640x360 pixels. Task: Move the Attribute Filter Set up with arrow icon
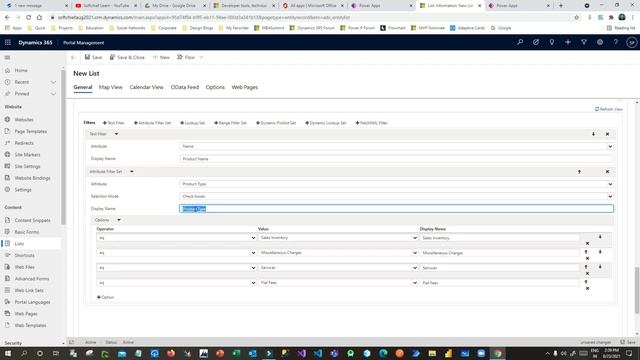coord(579,172)
